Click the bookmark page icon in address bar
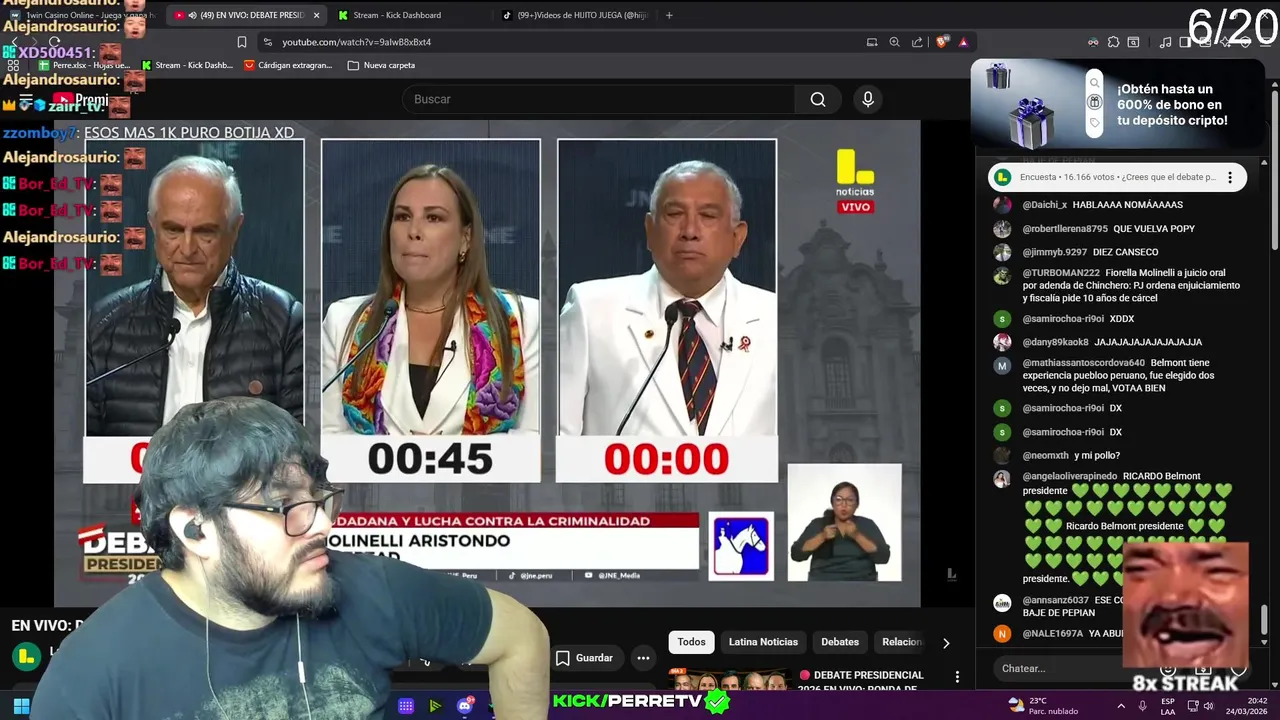Viewport: 1280px width, 720px height. [x=241, y=42]
